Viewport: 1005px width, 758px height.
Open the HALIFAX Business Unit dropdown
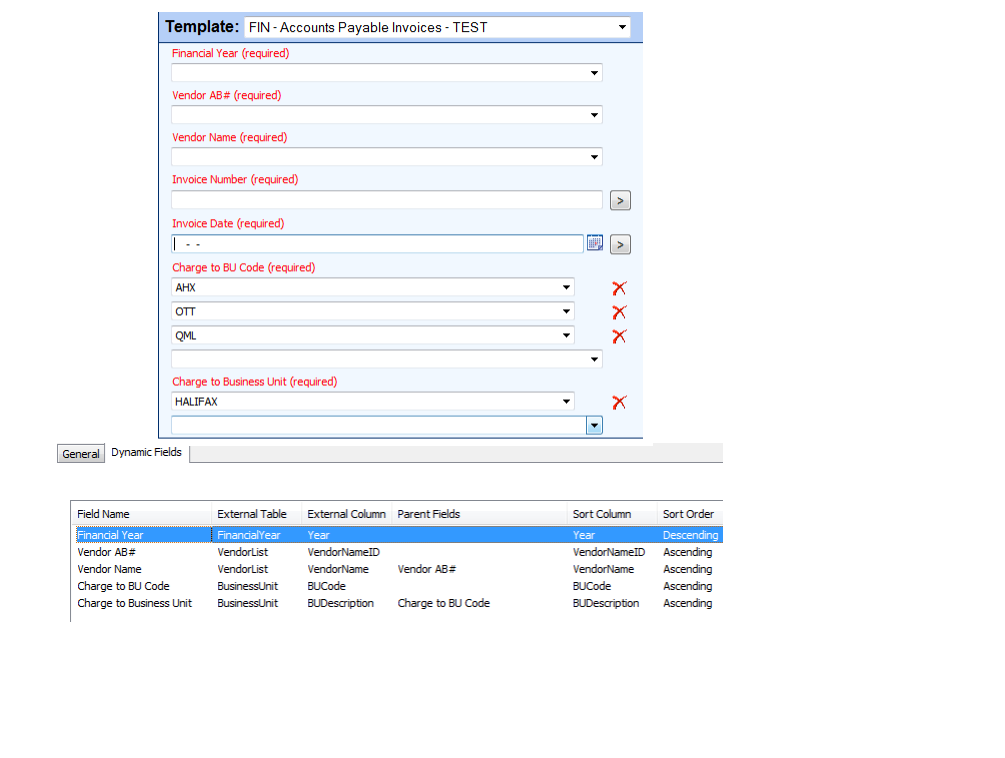click(x=566, y=402)
